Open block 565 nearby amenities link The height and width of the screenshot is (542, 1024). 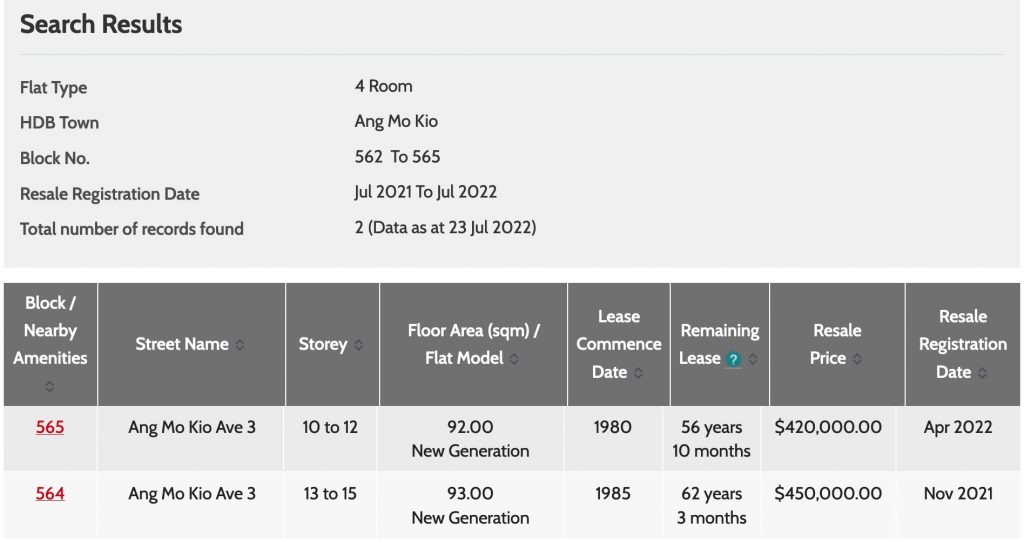tap(50, 427)
